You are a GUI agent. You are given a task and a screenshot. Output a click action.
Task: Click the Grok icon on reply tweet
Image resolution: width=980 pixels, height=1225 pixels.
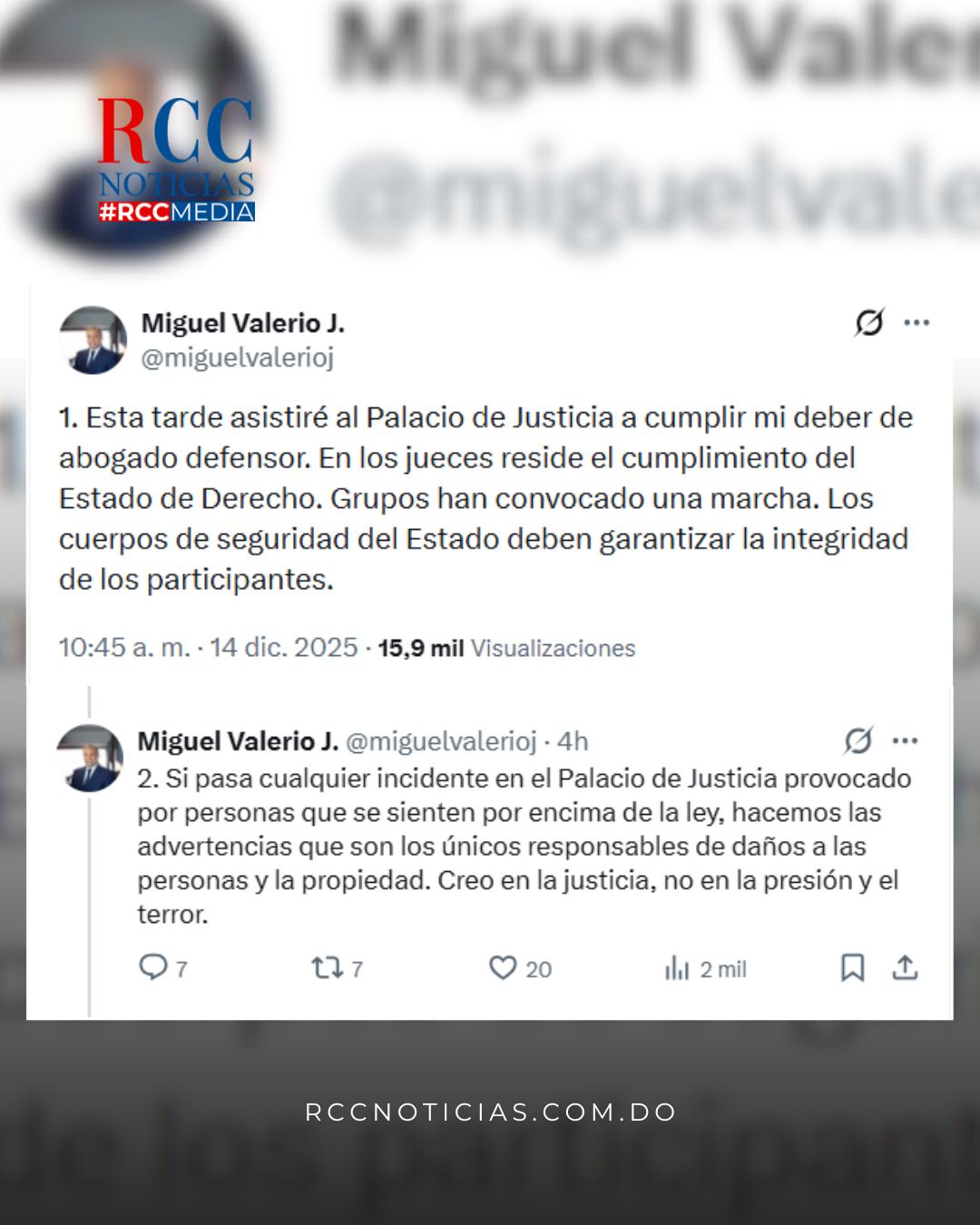click(x=858, y=741)
